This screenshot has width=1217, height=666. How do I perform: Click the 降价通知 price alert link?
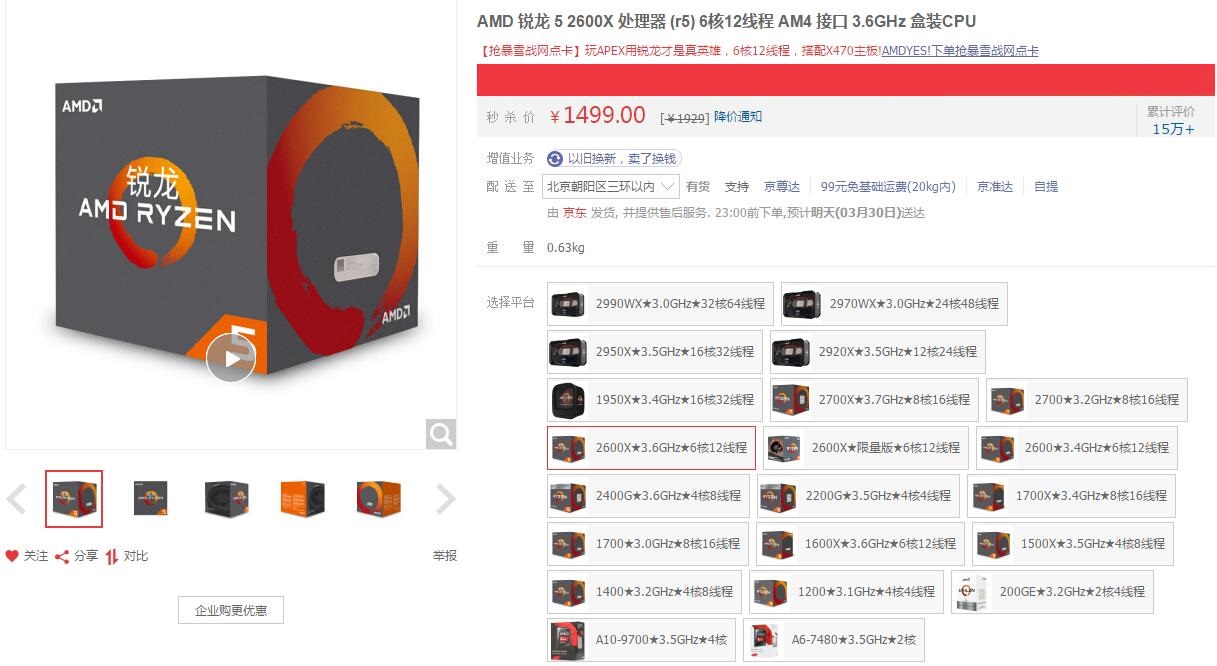(x=738, y=117)
